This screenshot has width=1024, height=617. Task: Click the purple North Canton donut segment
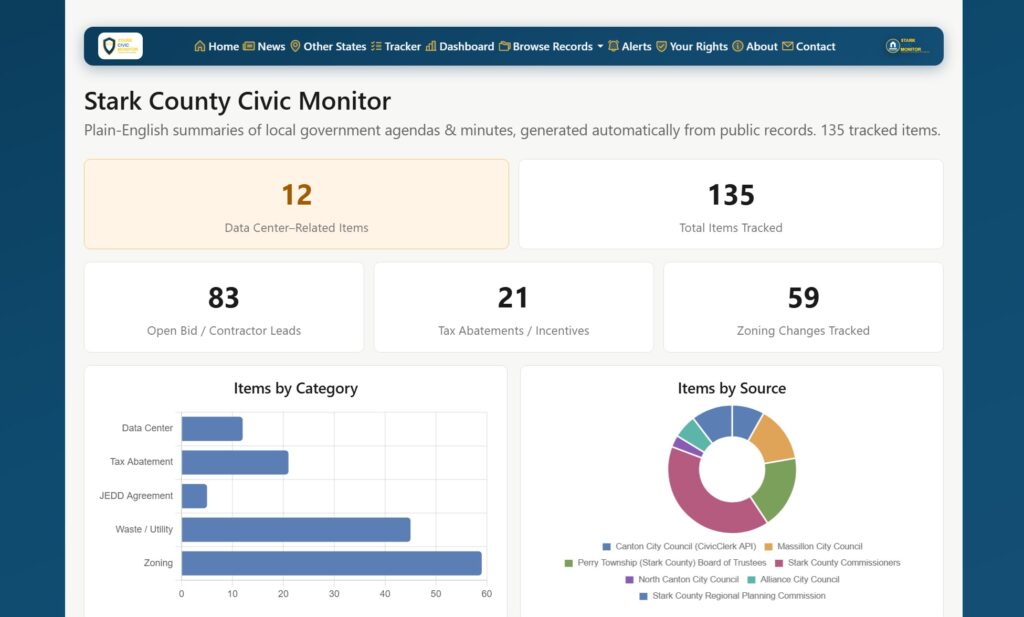pyautogui.click(x=687, y=447)
